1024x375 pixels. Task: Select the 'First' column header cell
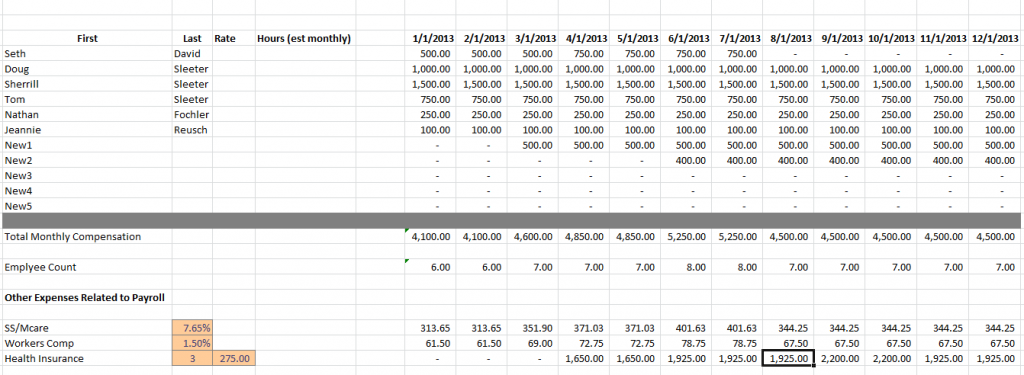(x=87, y=39)
